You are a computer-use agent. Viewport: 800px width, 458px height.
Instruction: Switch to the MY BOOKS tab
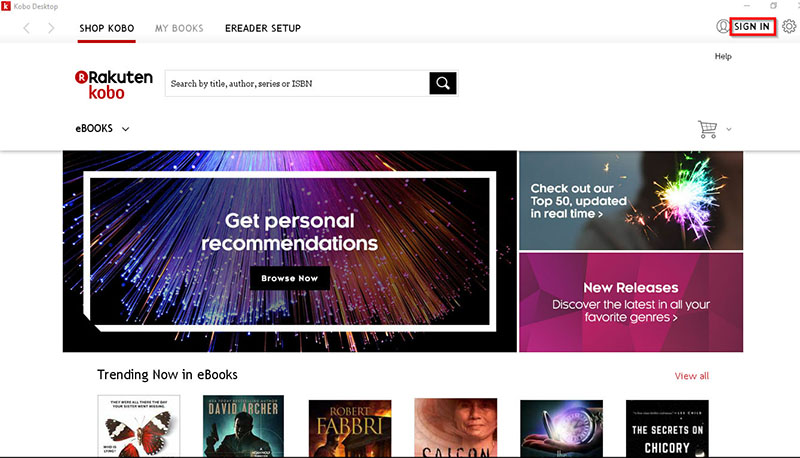tap(179, 28)
